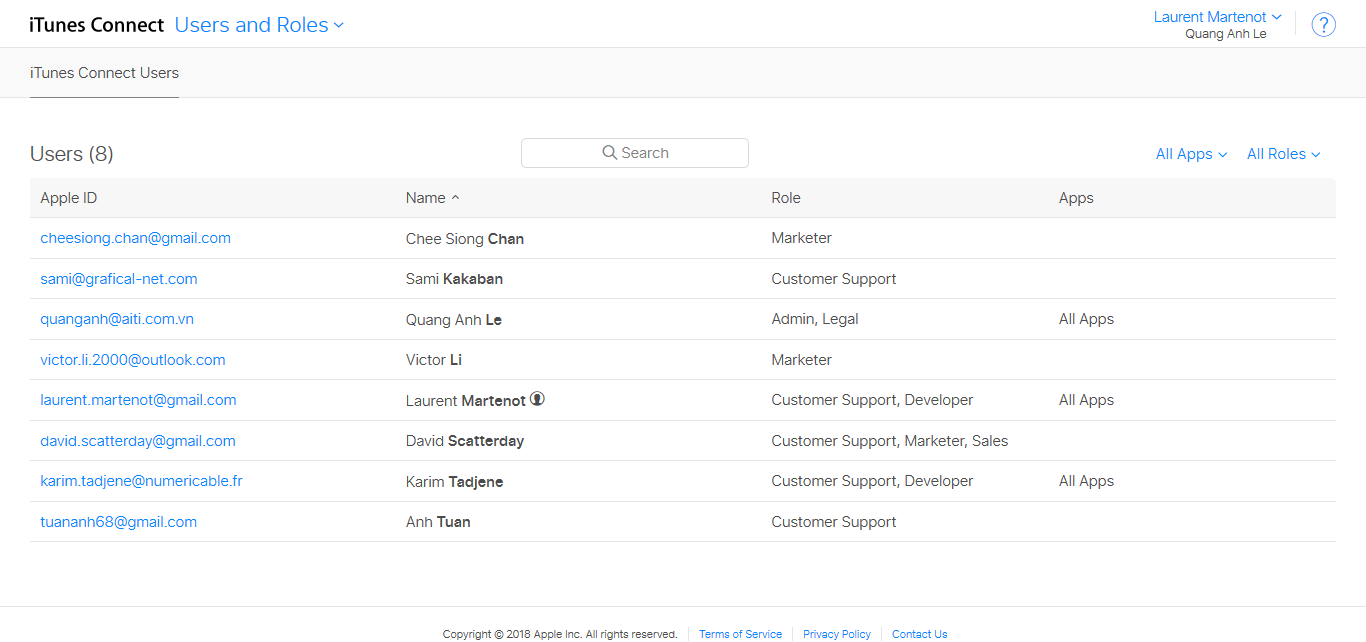Open the All Roles filter dropdown
This screenshot has width=1366, height=642.
coord(1283,154)
